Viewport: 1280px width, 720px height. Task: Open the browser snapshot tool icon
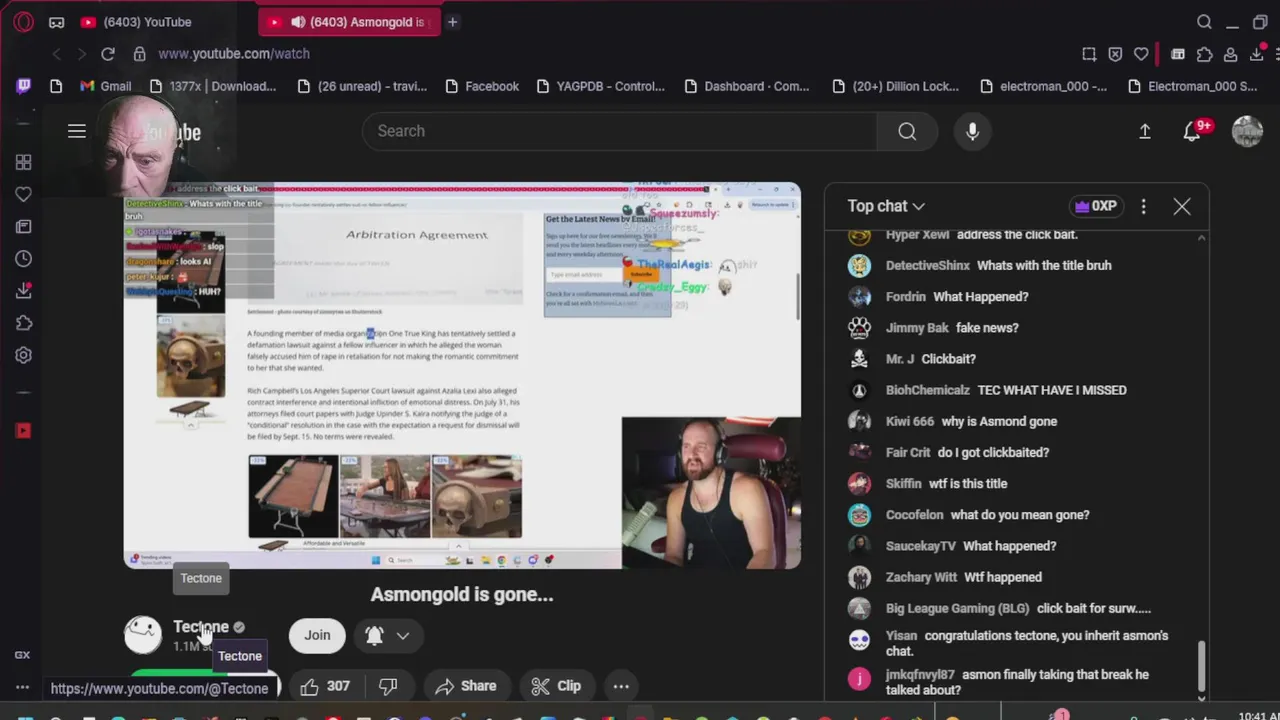(x=1089, y=54)
